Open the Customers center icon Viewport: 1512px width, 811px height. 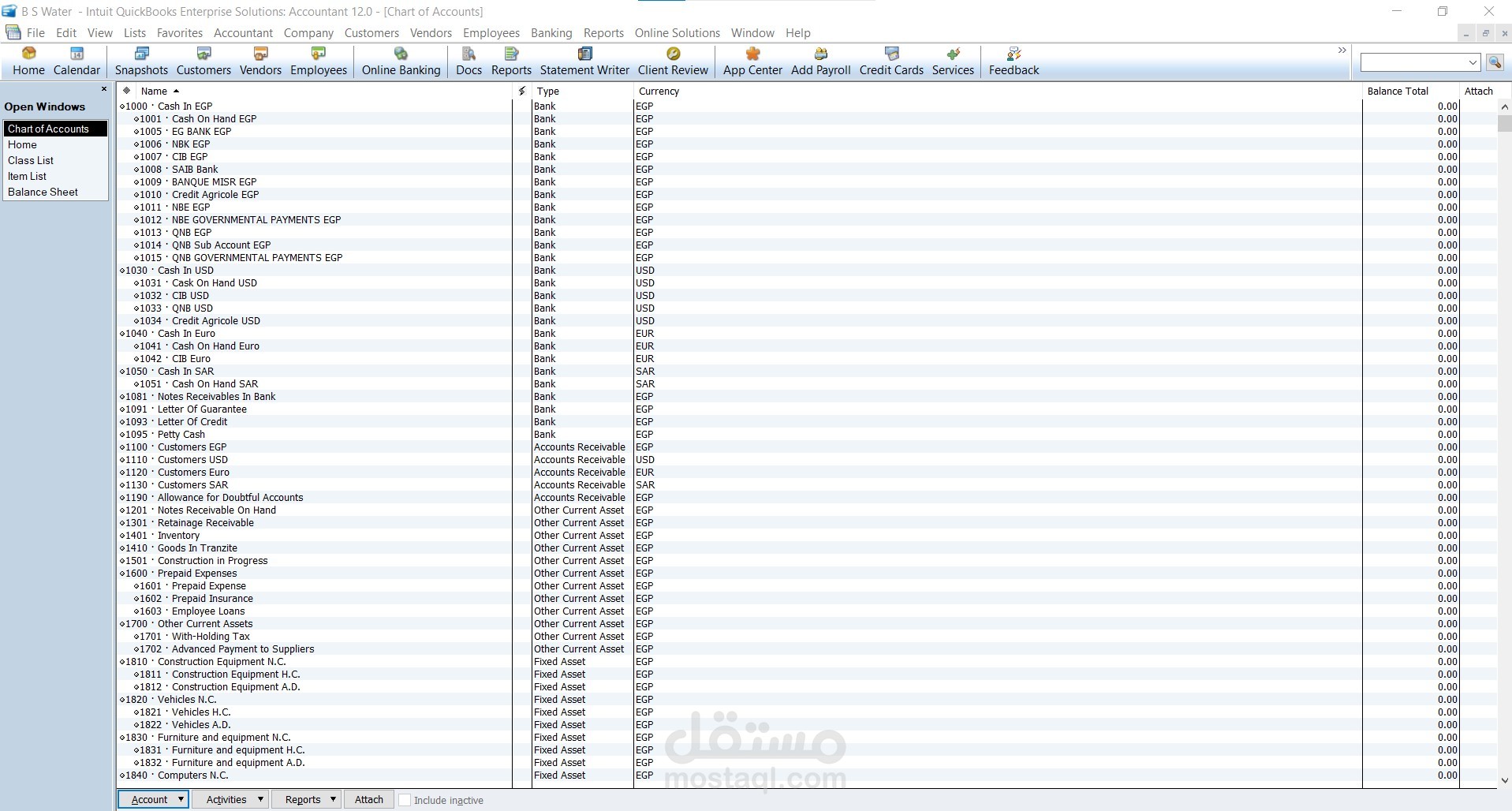(203, 62)
